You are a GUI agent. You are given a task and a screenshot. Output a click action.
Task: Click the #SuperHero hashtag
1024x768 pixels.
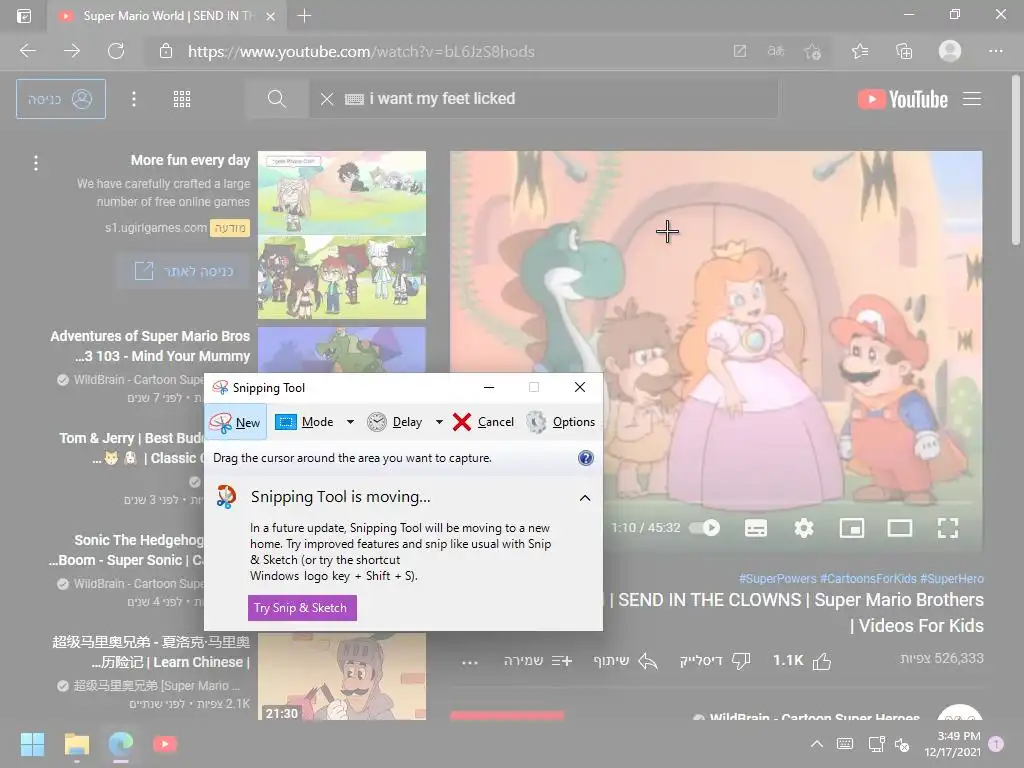(952, 579)
